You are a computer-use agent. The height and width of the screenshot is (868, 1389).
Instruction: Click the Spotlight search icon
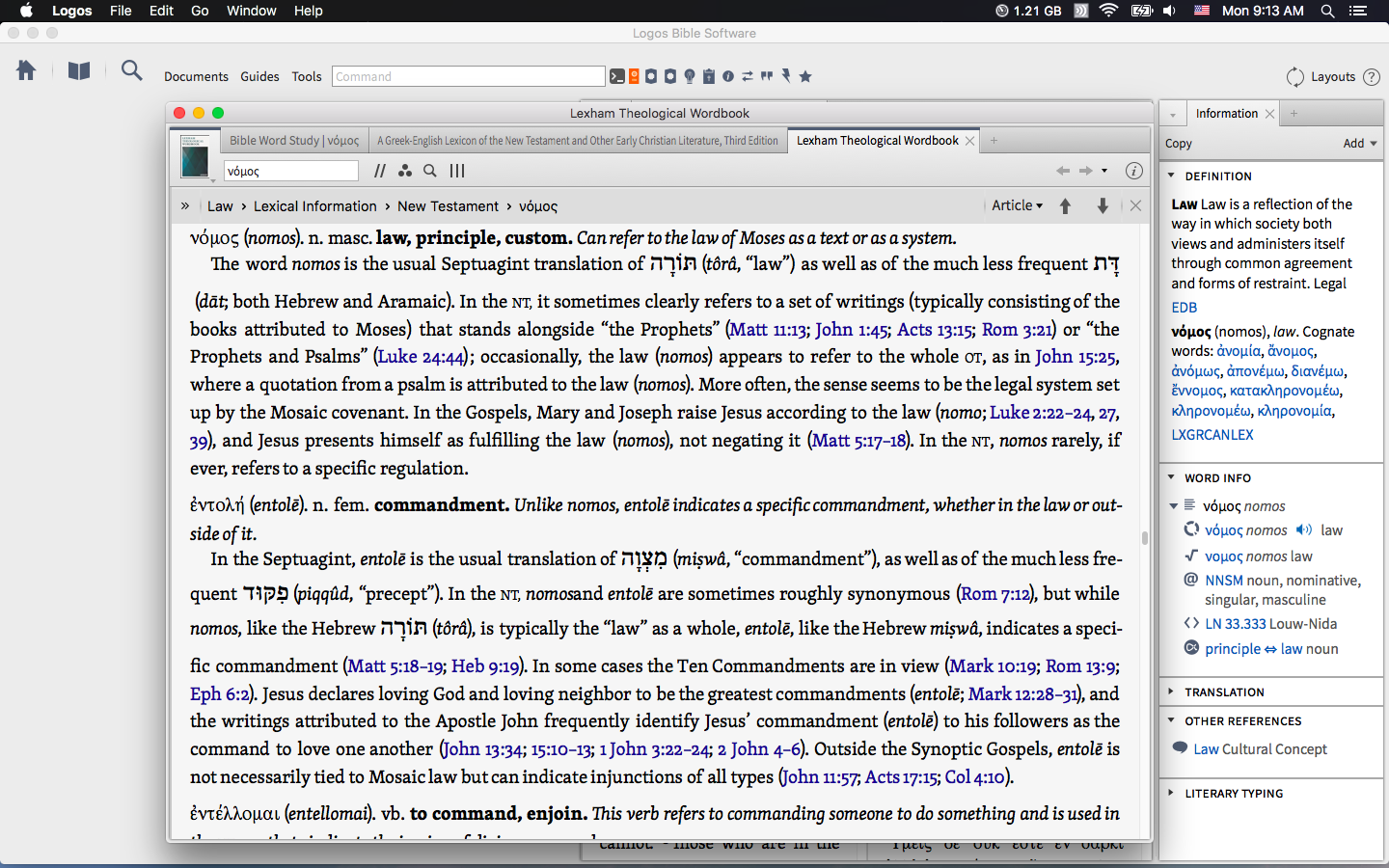point(1327,11)
